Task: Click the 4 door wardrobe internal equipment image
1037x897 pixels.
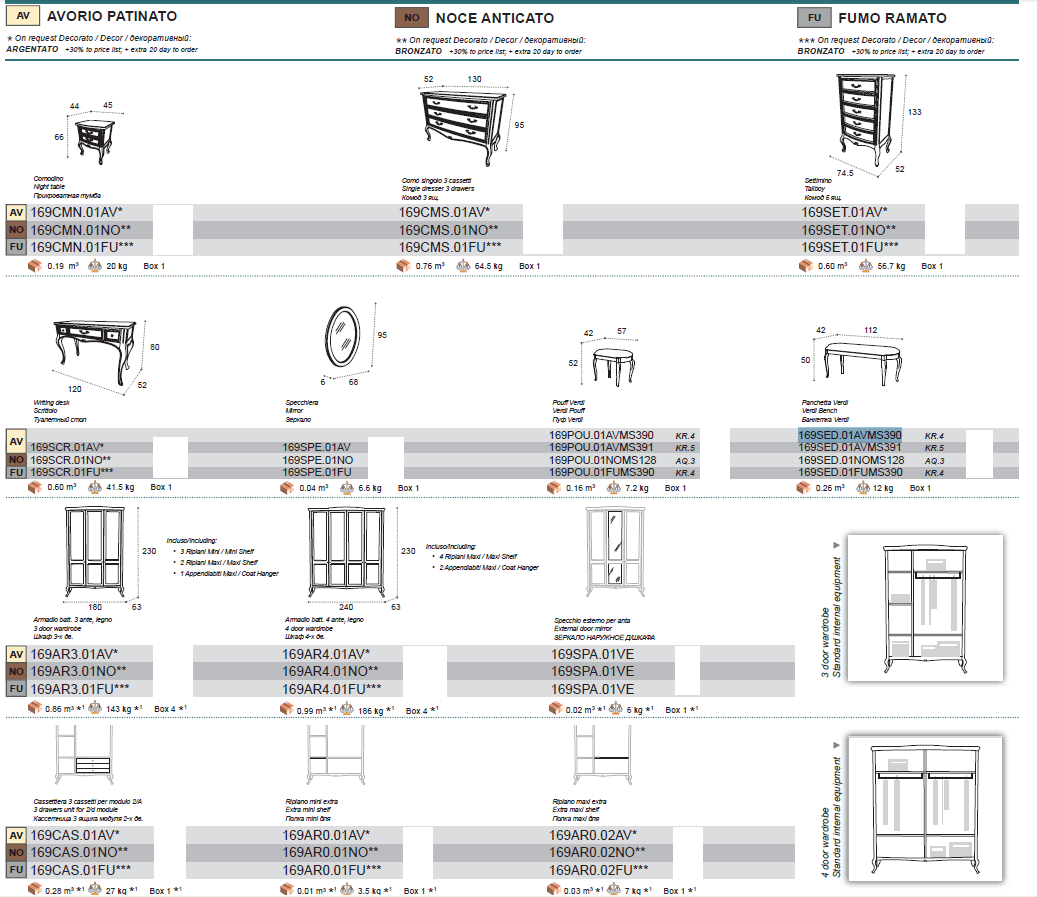Action: (x=925, y=810)
